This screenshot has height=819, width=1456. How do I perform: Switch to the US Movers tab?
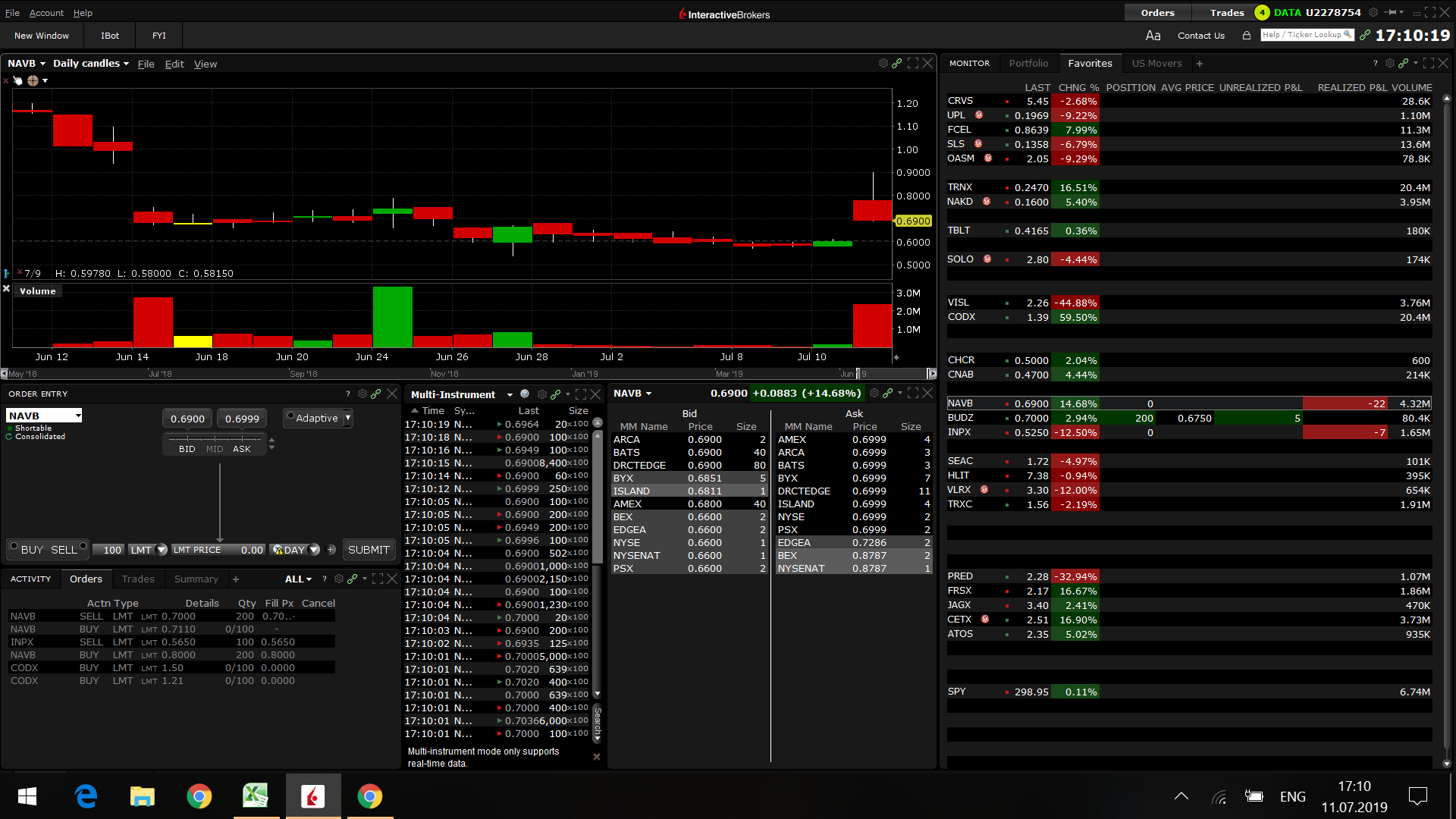click(1156, 64)
